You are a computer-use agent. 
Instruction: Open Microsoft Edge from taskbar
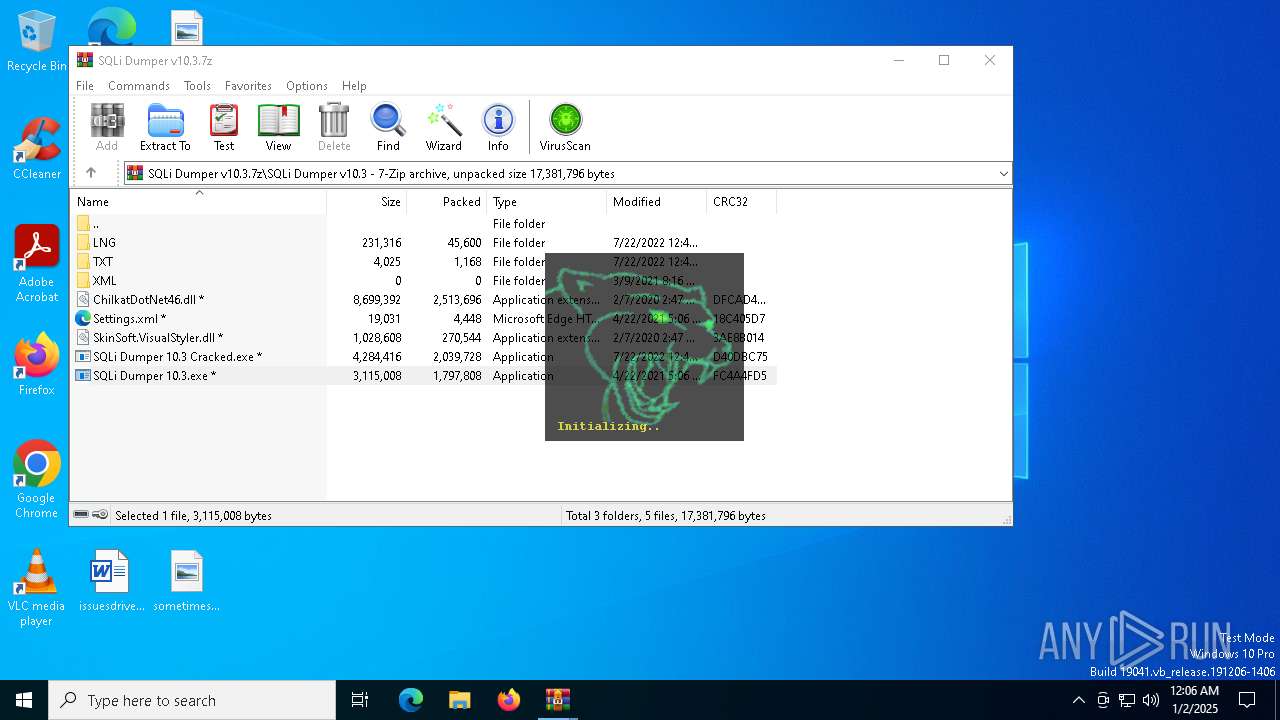[x=411, y=700]
